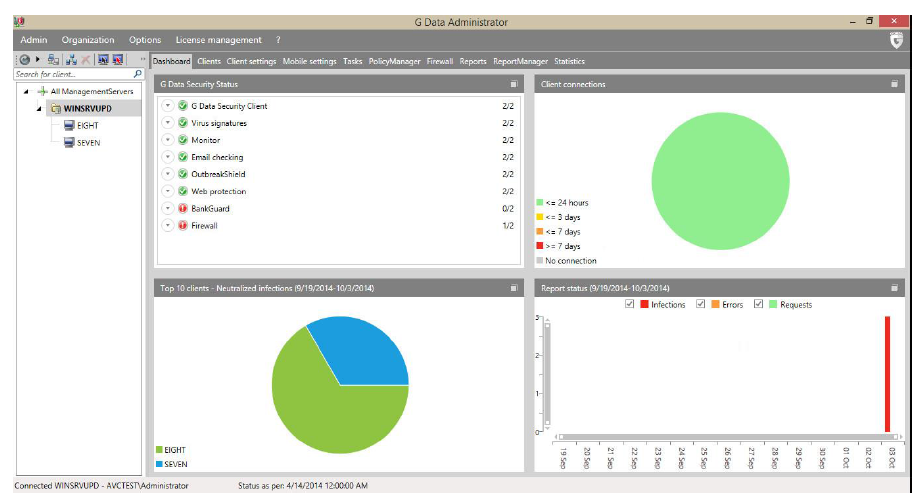
Task: Open the License management menu
Action: [x=218, y=40]
